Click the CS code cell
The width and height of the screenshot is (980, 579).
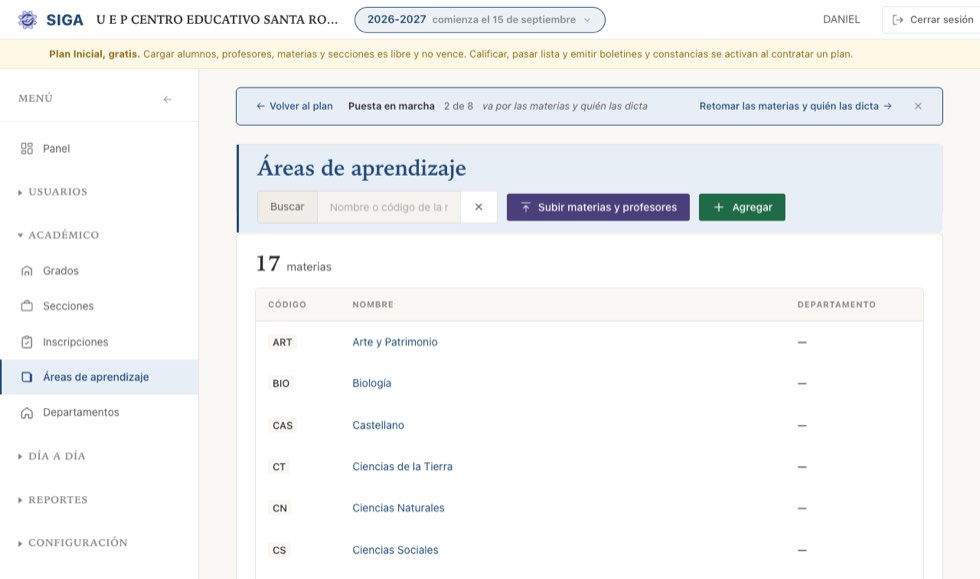[x=279, y=550]
